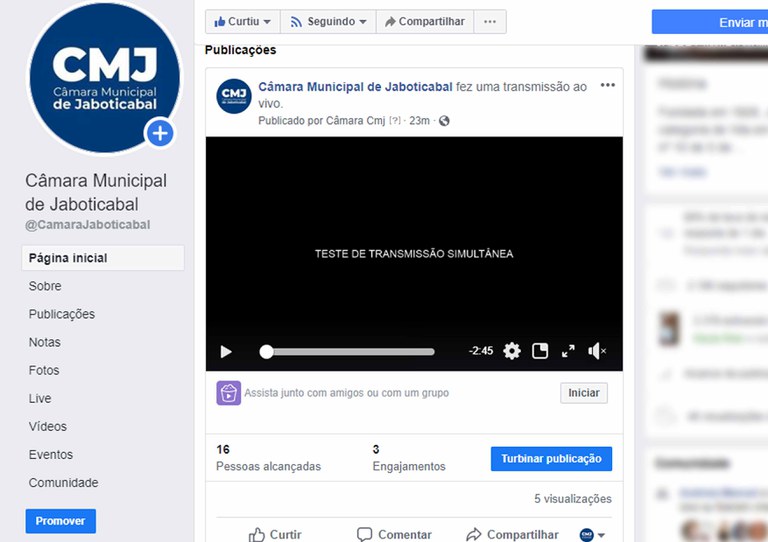Viewport: 768px width, 542px height.
Task: Click the [?] help marker beside Câmara Cmj
Action: 395,120
